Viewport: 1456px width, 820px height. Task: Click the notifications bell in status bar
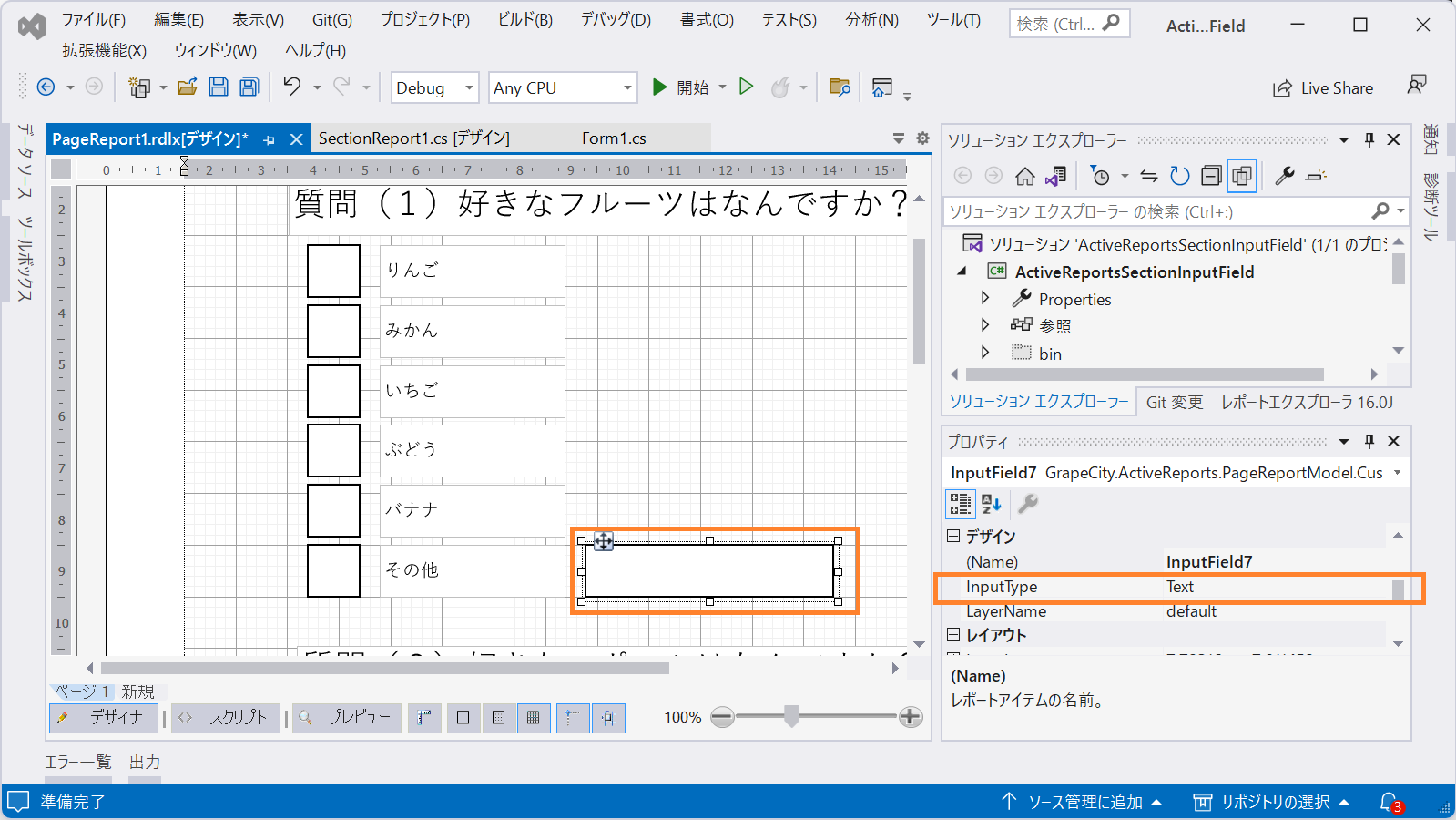point(1390,802)
